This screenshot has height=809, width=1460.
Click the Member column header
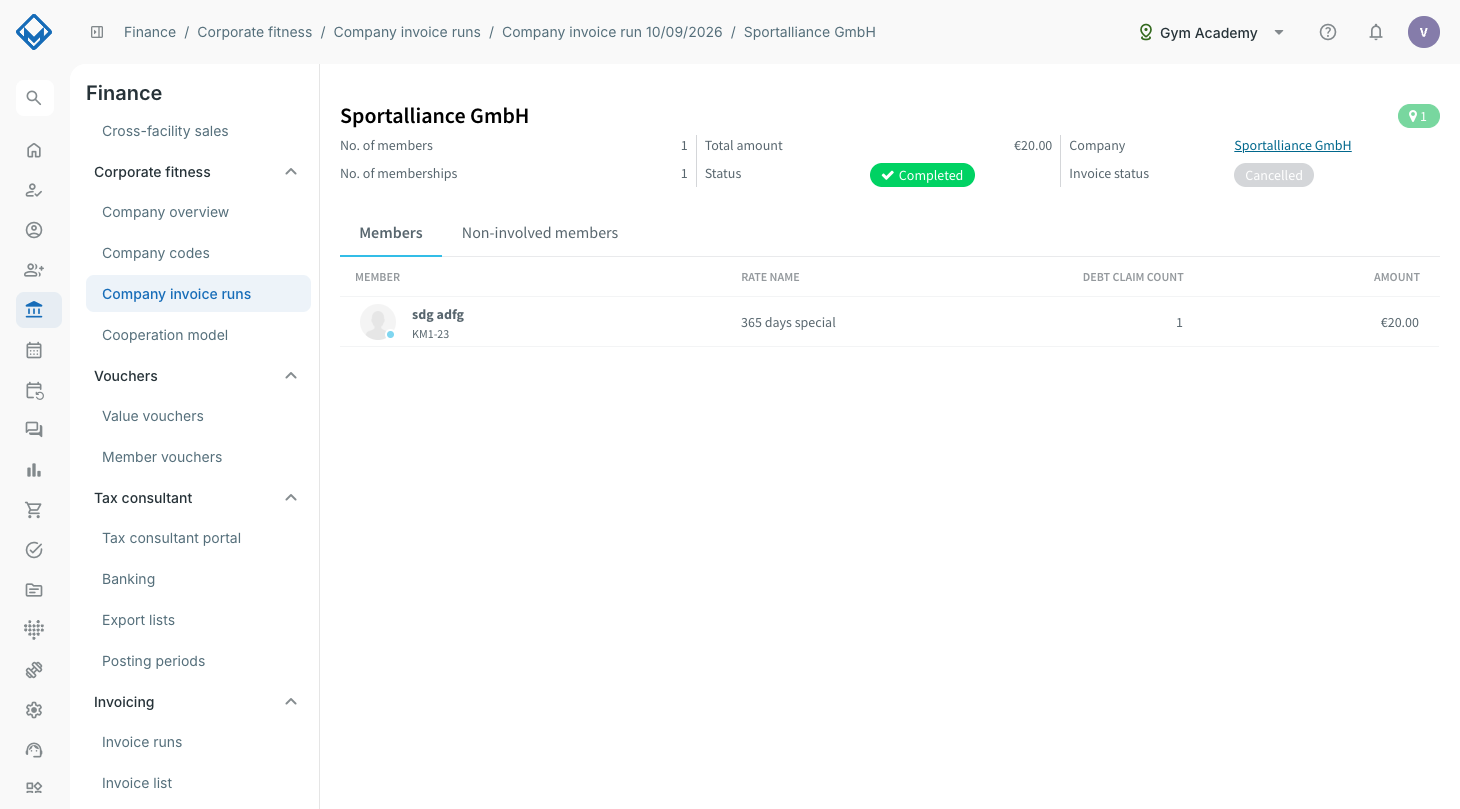(377, 277)
